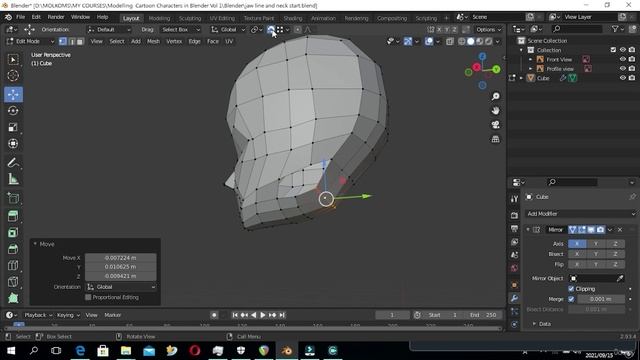
Task: Enable Mirror Axis Y button
Action: pos(596,244)
